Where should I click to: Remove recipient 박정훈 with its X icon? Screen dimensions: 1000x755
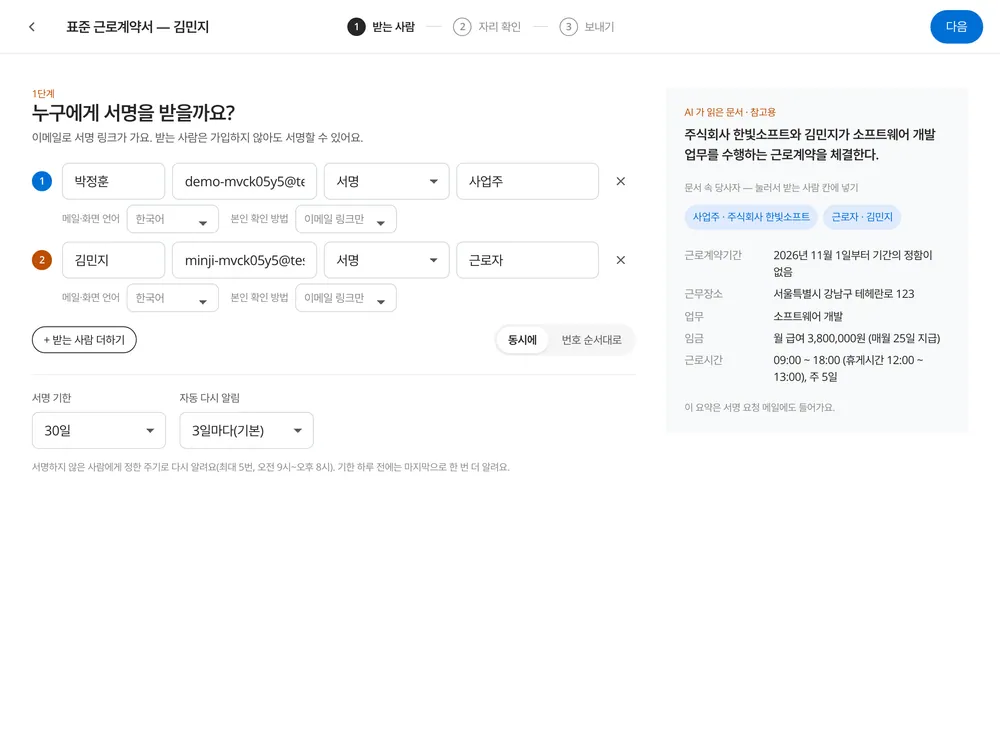621,181
